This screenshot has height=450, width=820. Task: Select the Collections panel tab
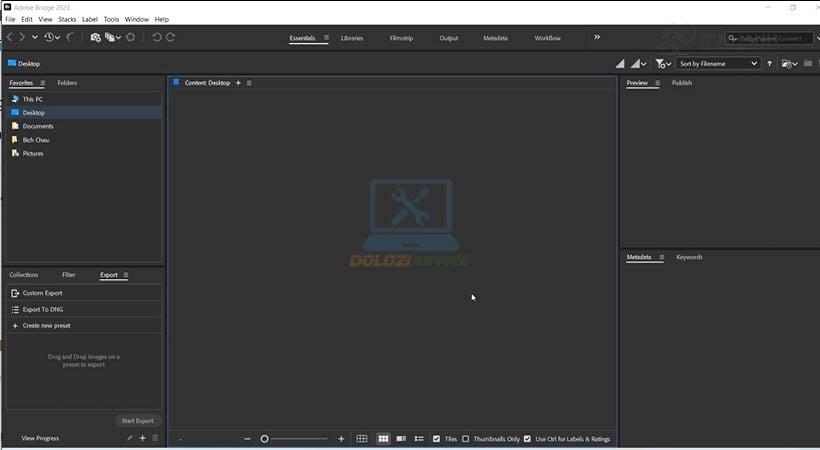[24, 275]
